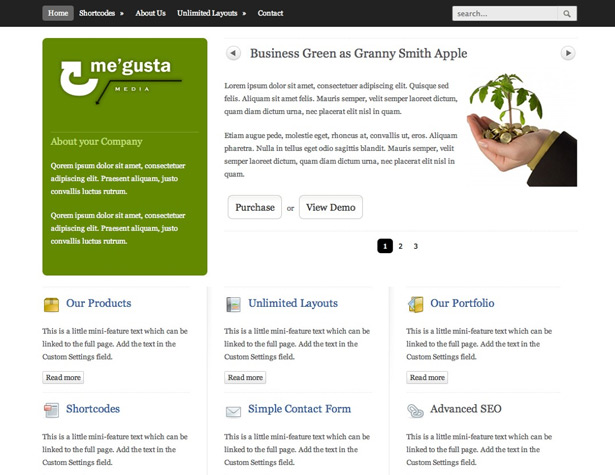Open the Shortcodes heading link

pos(93,409)
